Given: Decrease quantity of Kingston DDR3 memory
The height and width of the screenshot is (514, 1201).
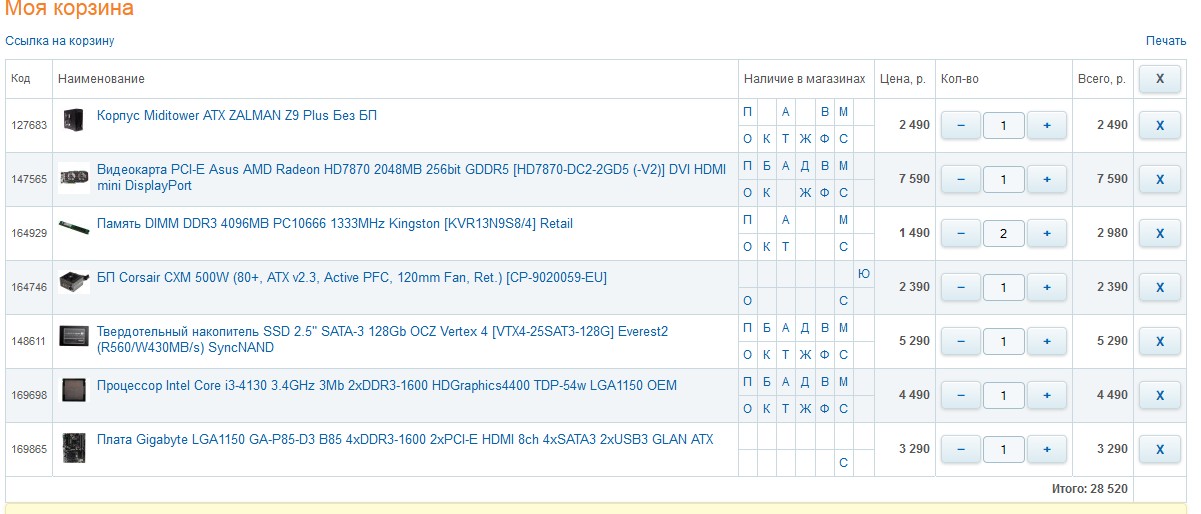Looking at the screenshot, I should click(x=961, y=234).
